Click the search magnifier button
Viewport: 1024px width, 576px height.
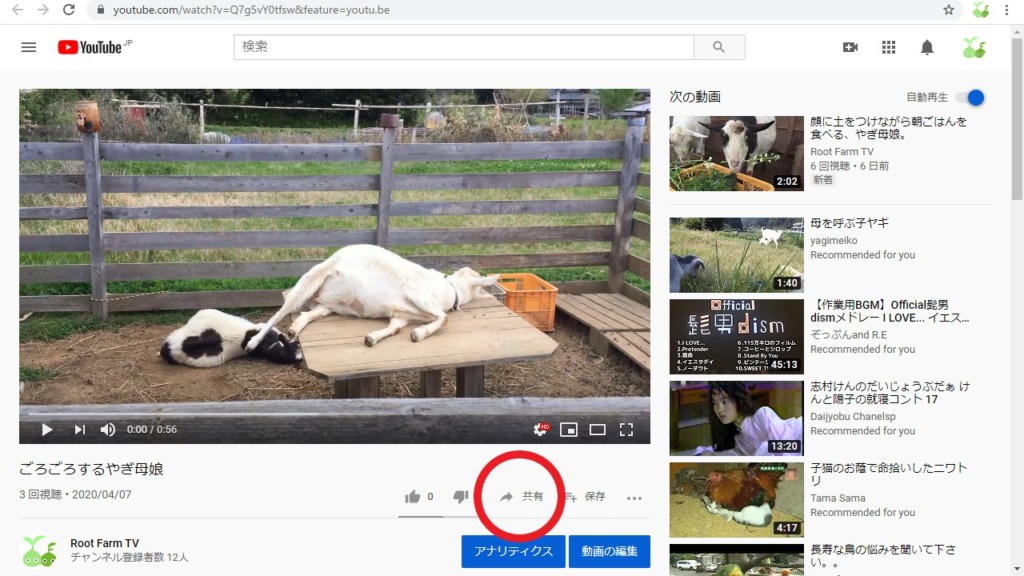(x=719, y=47)
